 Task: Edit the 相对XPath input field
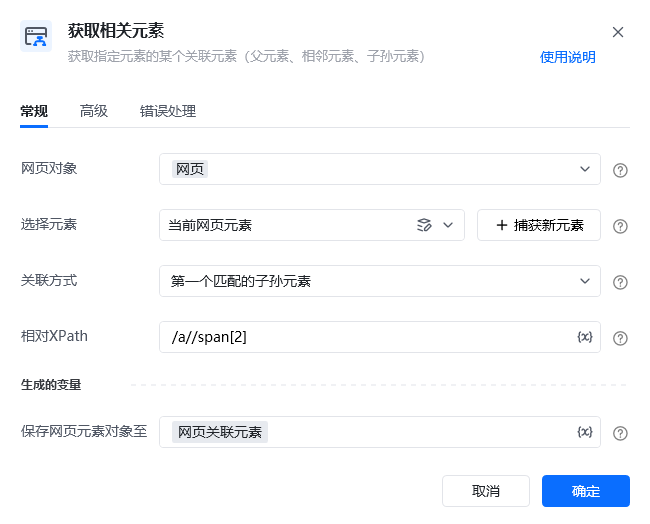tap(380, 337)
